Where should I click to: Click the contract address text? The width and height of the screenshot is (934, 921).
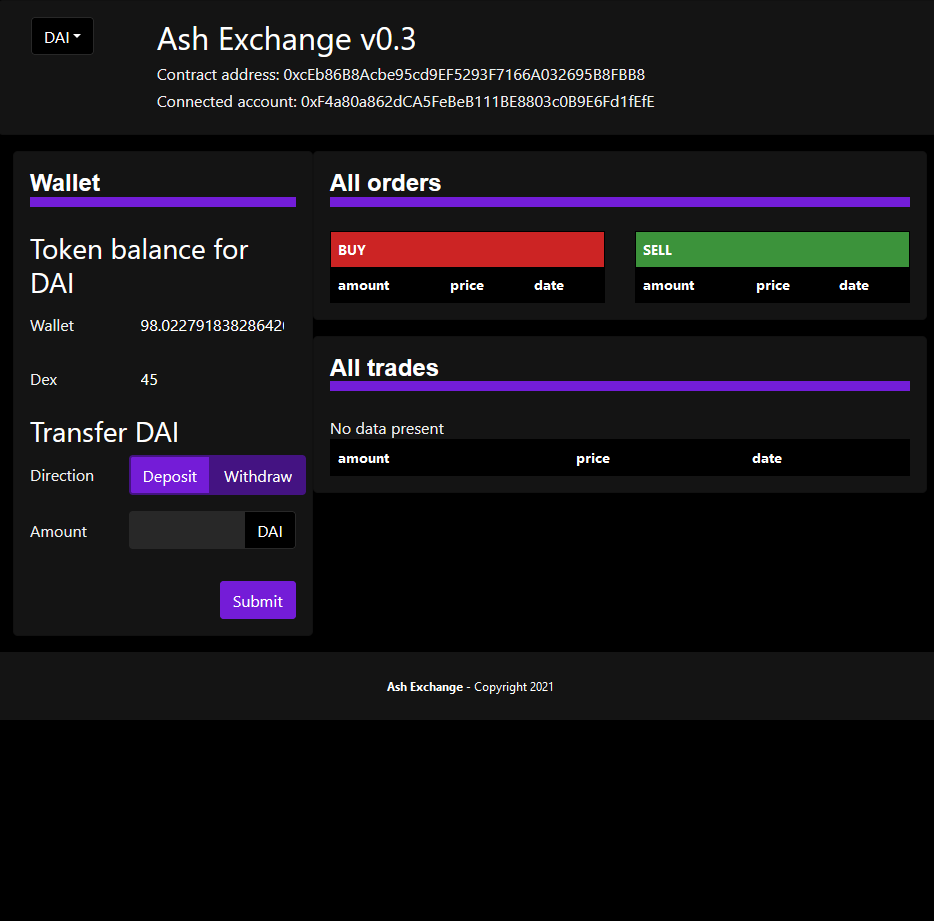pyautogui.click(x=464, y=75)
